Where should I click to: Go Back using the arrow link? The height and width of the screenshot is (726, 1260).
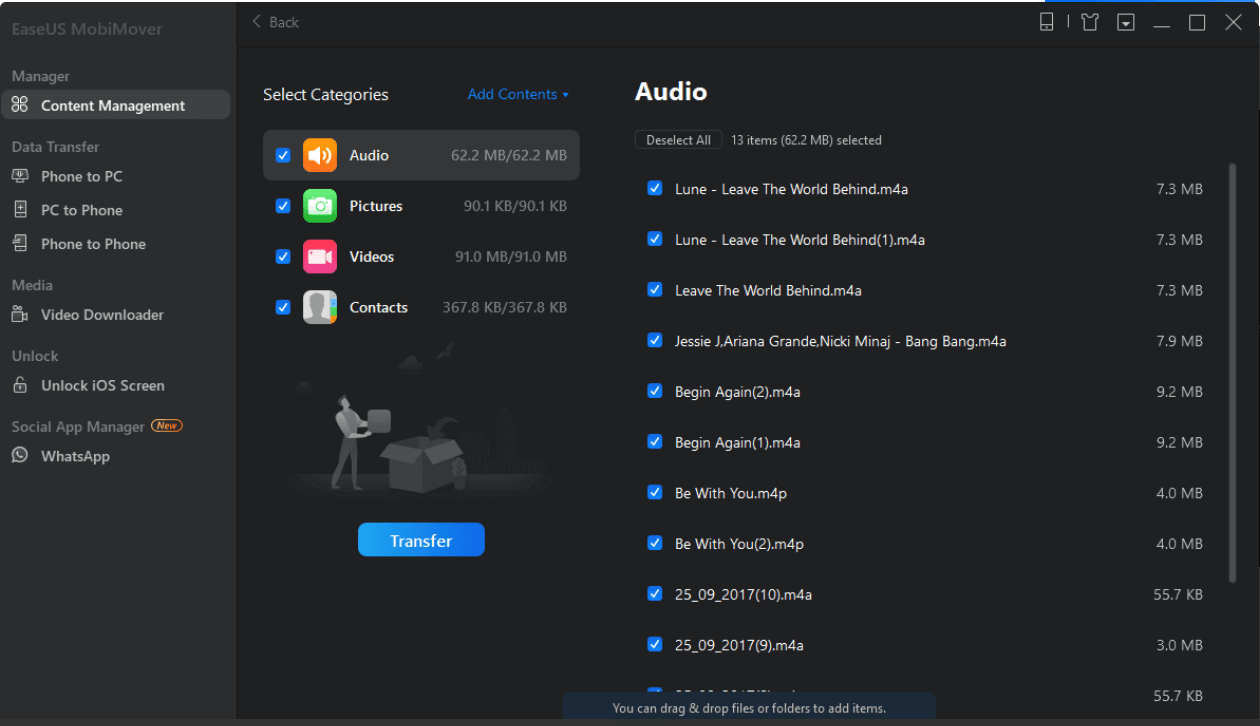pos(275,22)
